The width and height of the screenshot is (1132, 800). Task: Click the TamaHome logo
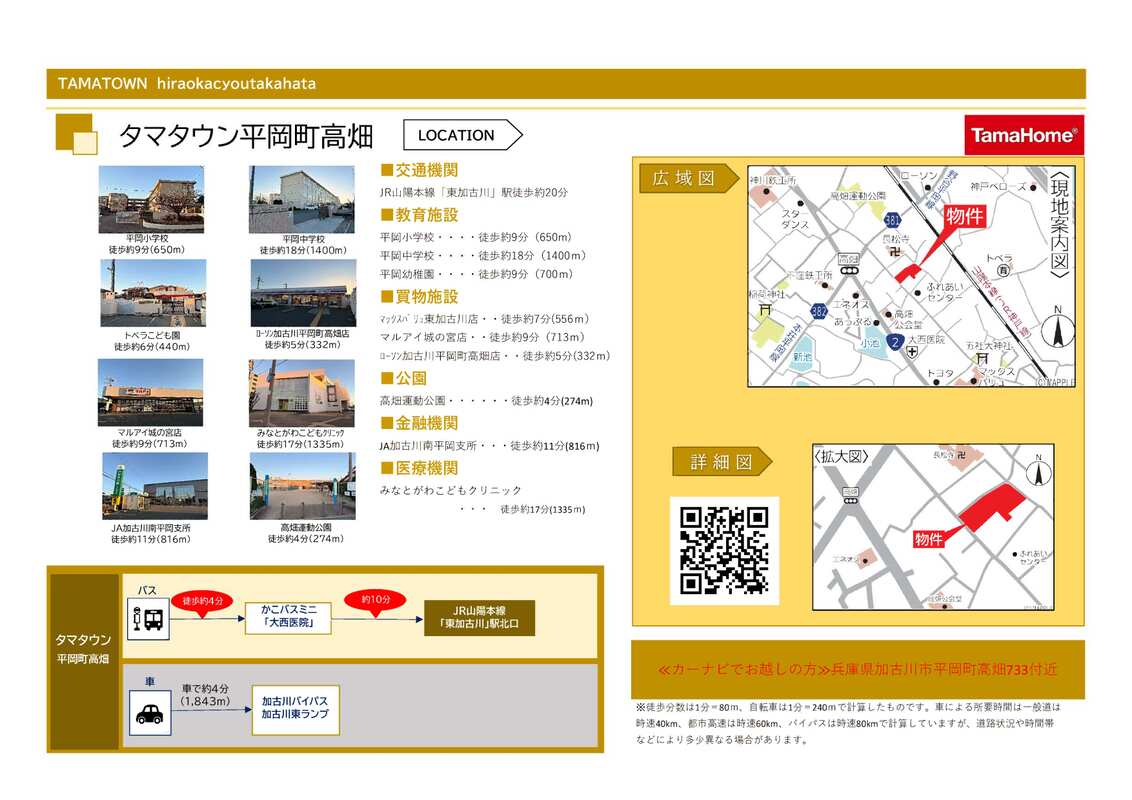pyautogui.click(x=1023, y=135)
